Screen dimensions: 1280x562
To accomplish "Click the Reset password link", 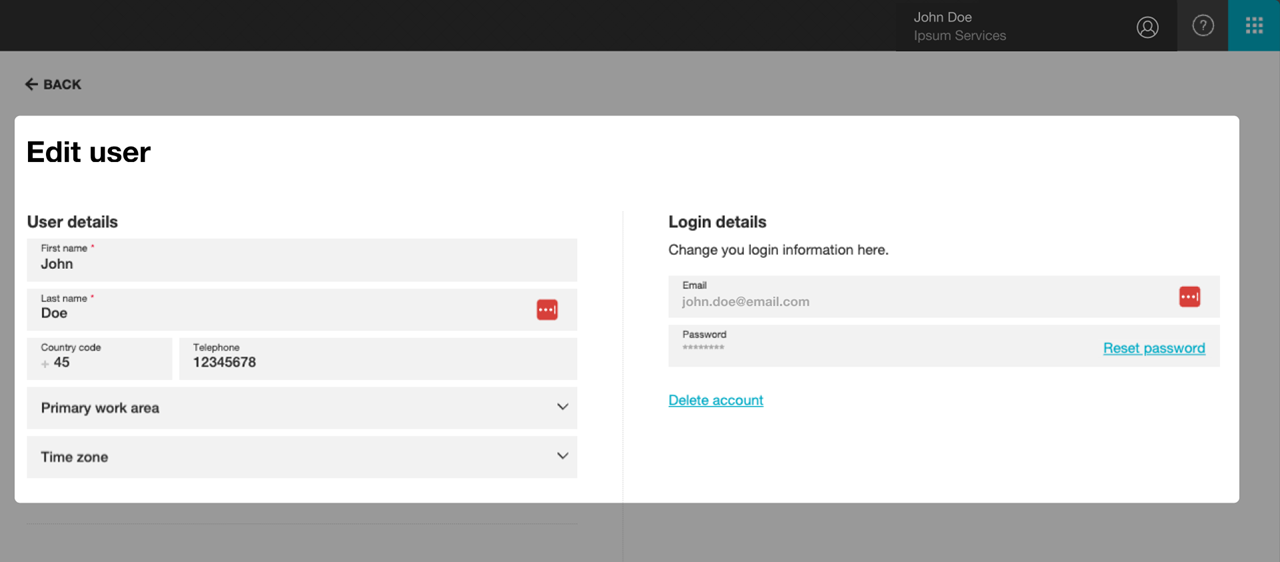I will coord(1154,348).
